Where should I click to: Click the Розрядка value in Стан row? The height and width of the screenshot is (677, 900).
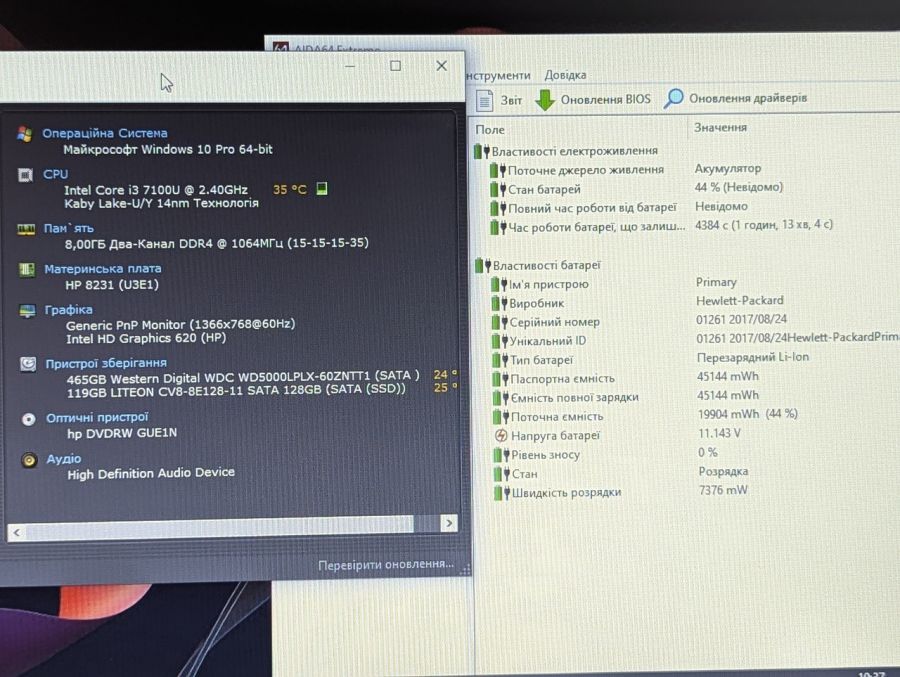tap(723, 471)
